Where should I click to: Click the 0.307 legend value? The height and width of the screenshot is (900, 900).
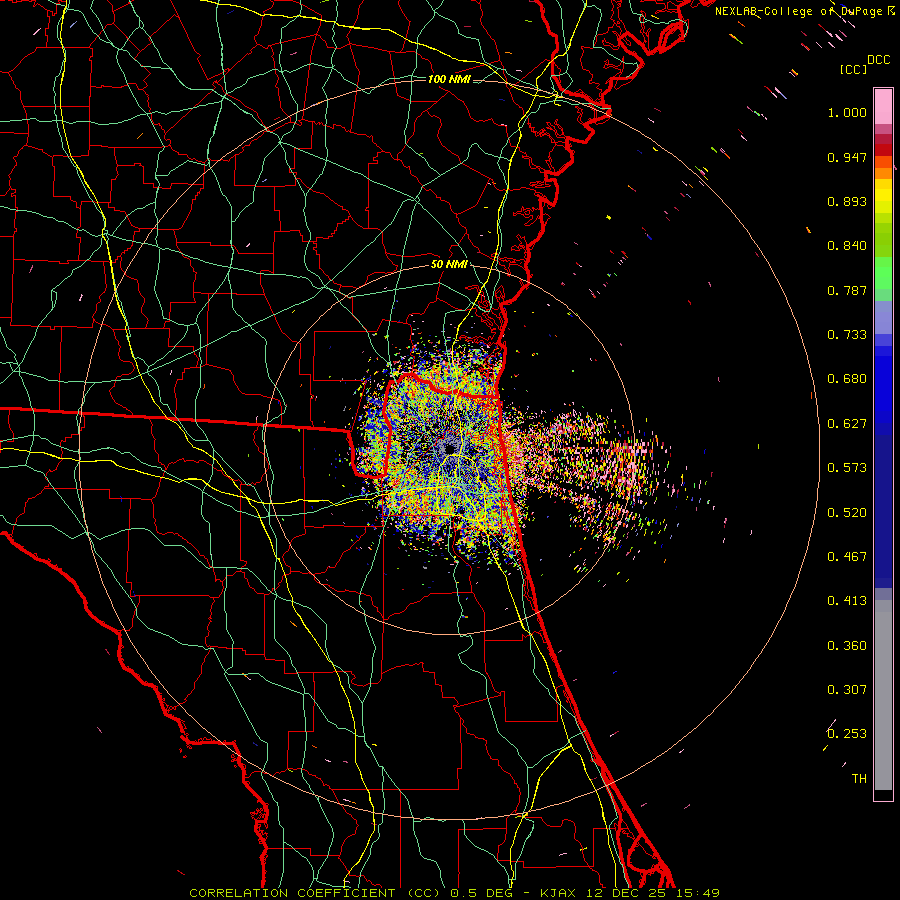coord(847,690)
